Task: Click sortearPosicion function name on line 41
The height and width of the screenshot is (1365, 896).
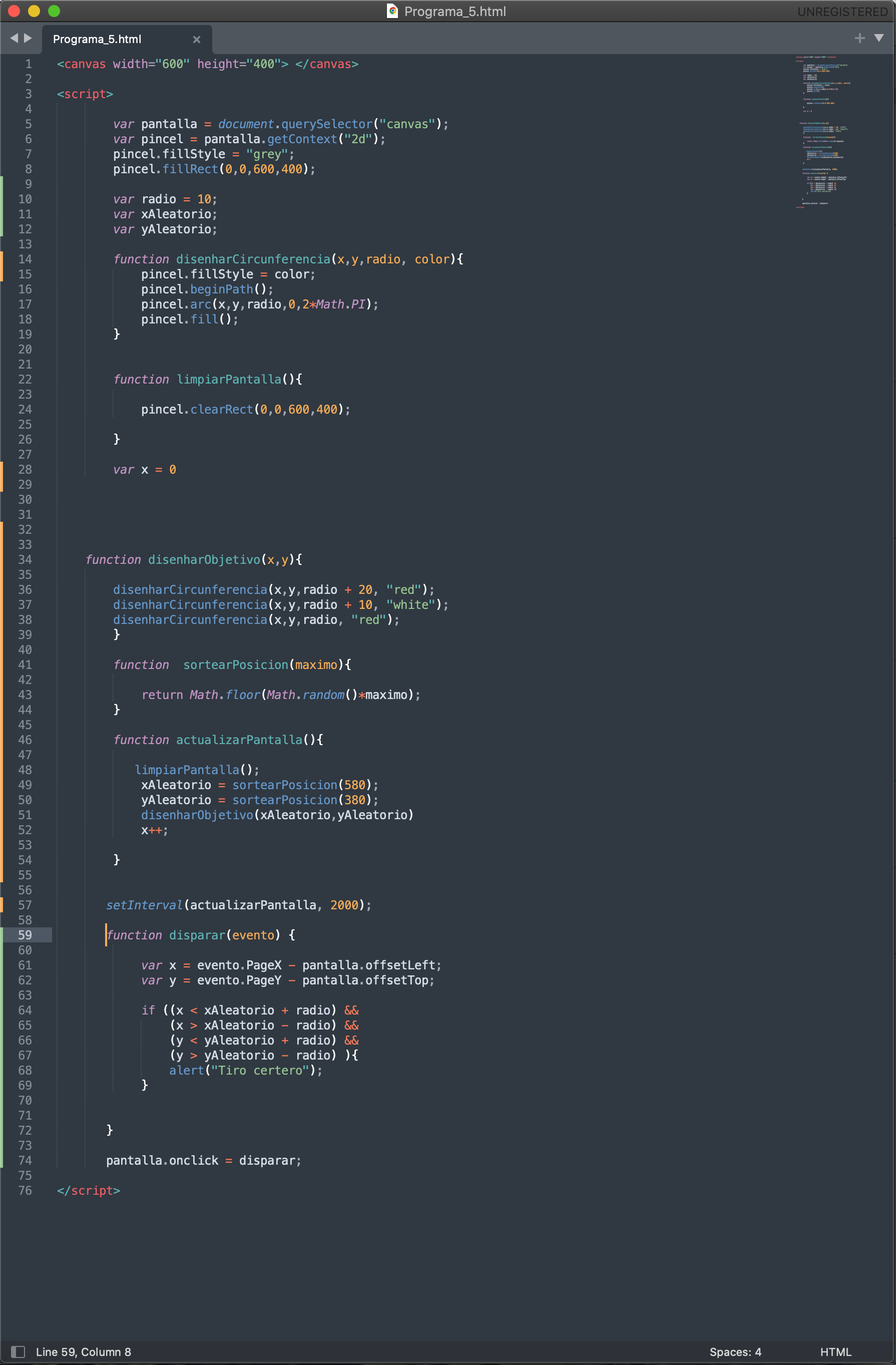Action: [x=236, y=664]
